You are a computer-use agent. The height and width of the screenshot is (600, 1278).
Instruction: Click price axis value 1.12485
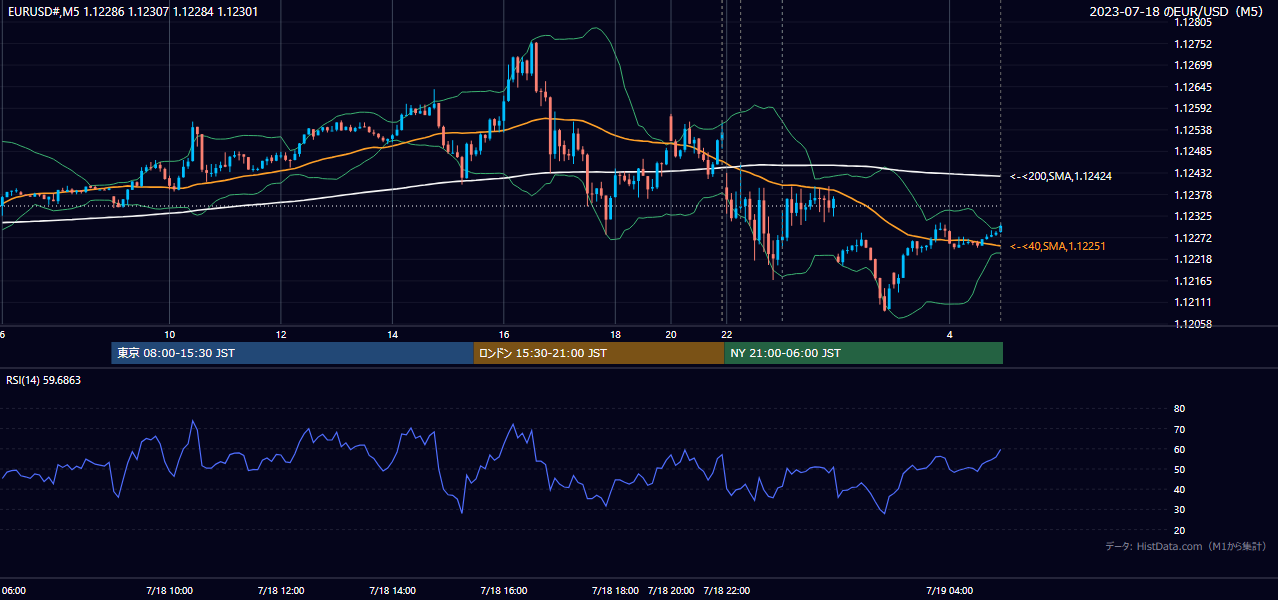tap(1193, 151)
